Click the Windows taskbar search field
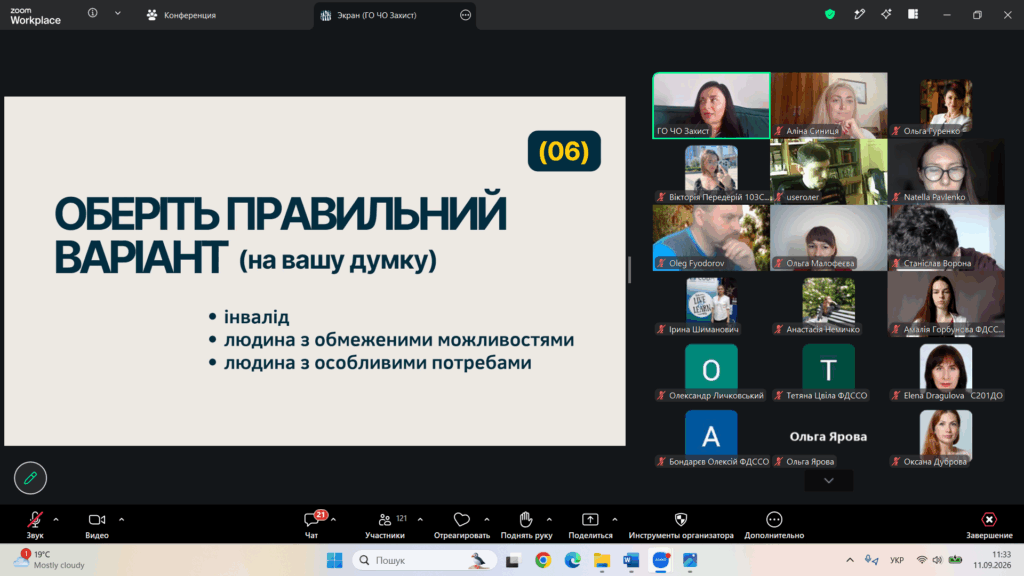Screen dimensions: 1024x576 coord(424,560)
